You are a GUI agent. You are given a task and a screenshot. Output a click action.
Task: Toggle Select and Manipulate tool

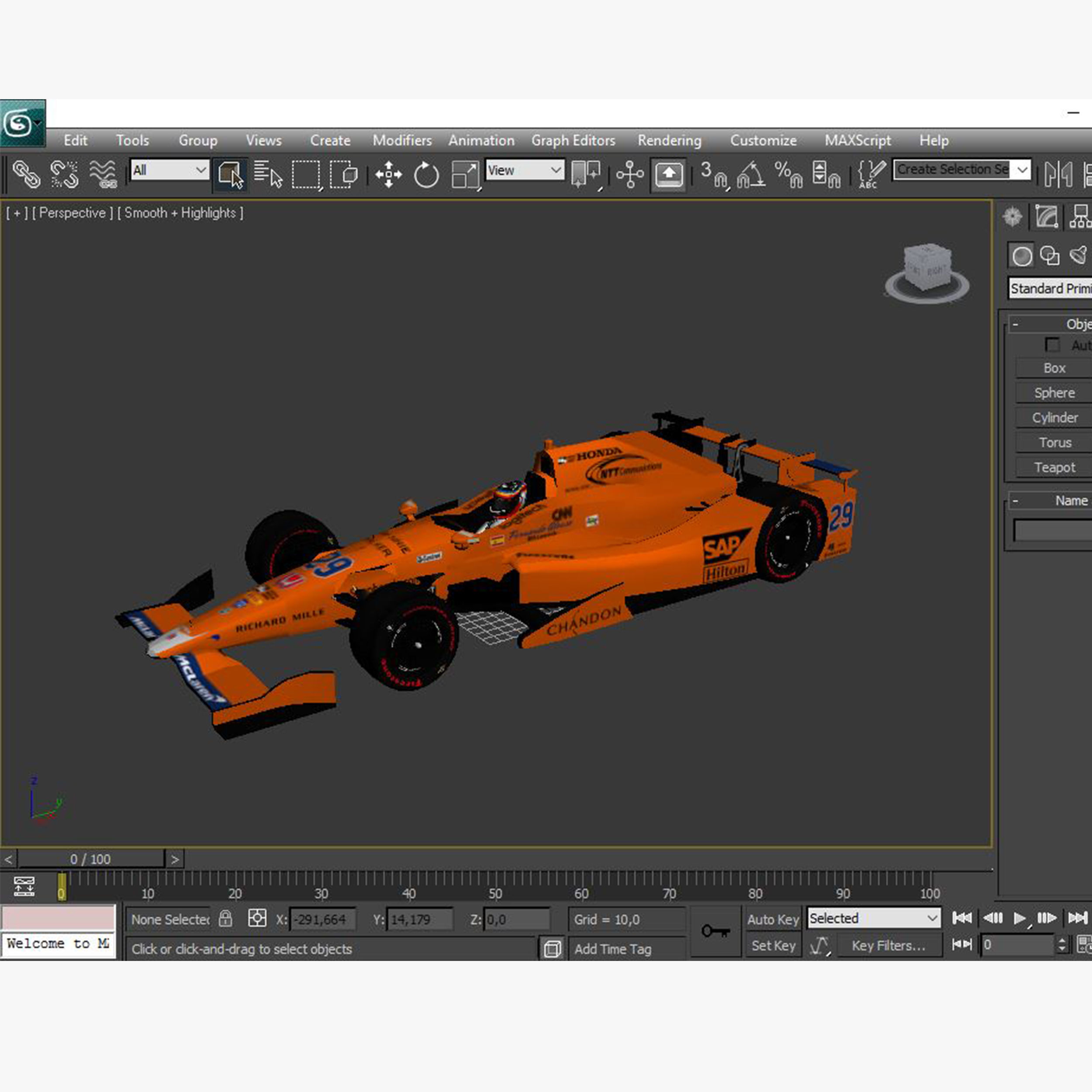coord(630,174)
